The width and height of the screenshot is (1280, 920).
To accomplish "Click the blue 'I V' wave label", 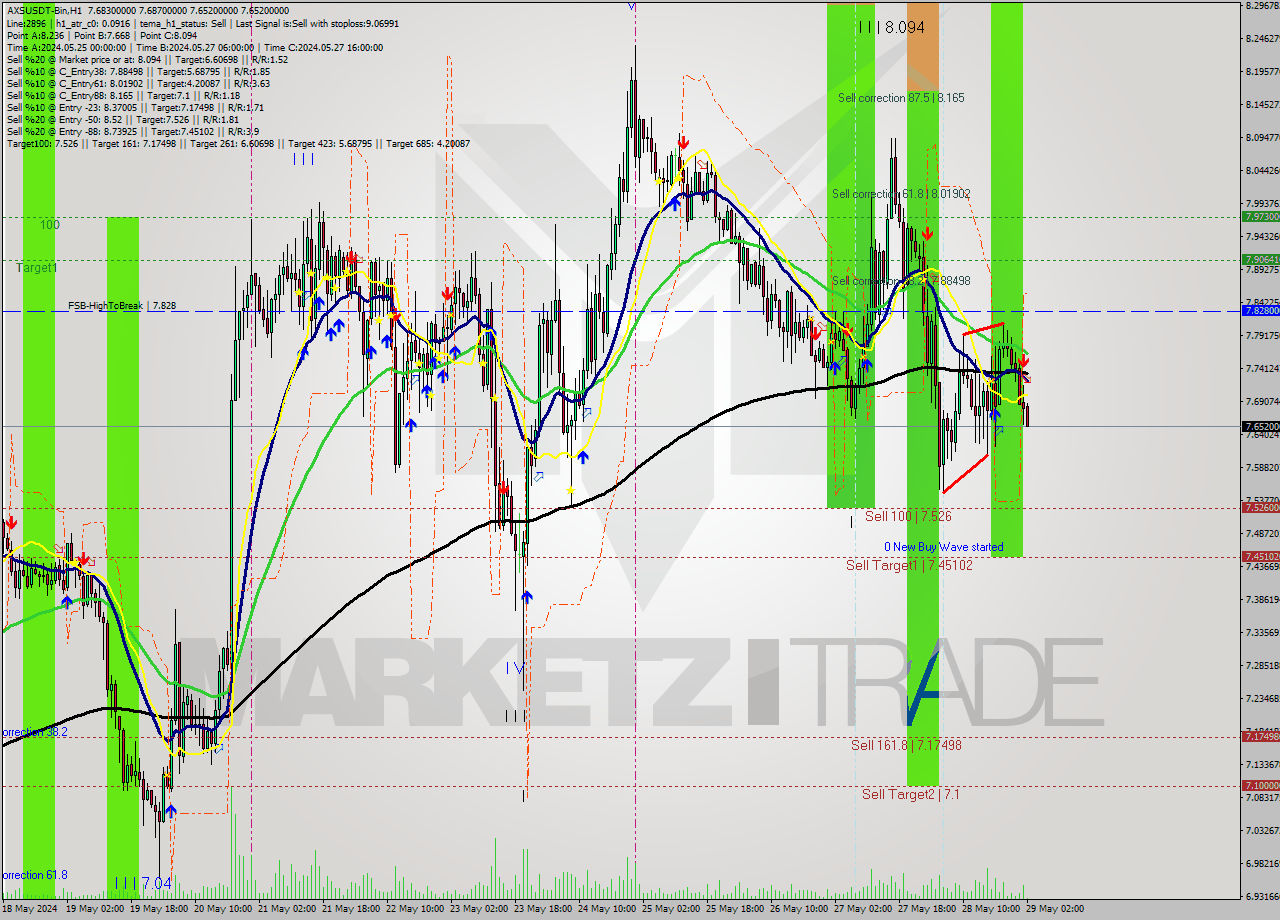I will coord(515,667).
